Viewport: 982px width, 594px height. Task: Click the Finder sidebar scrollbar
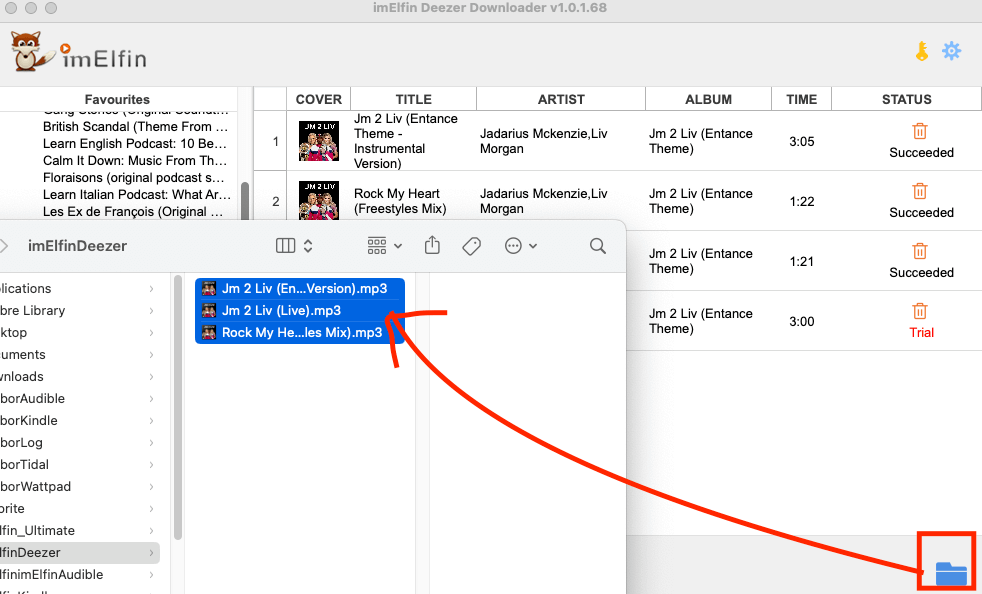click(x=178, y=407)
